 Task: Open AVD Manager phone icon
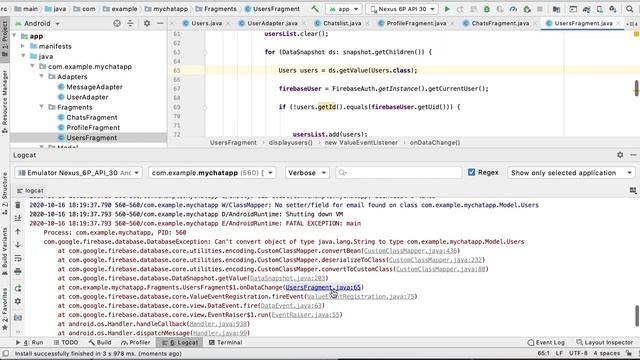coord(600,9)
